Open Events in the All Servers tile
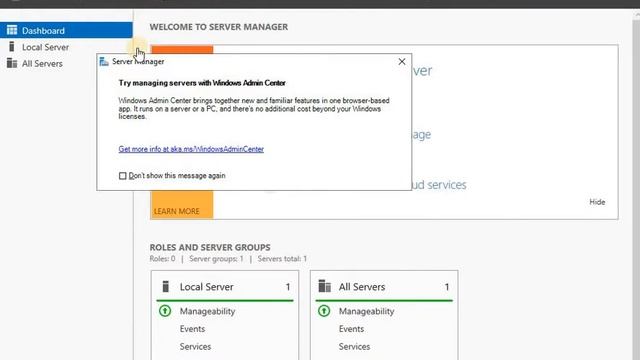640x360 pixels. (x=351, y=329)
